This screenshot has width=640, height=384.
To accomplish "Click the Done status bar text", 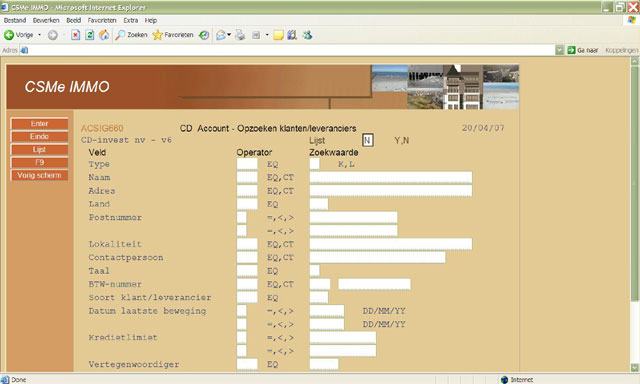I will point(19,380).
